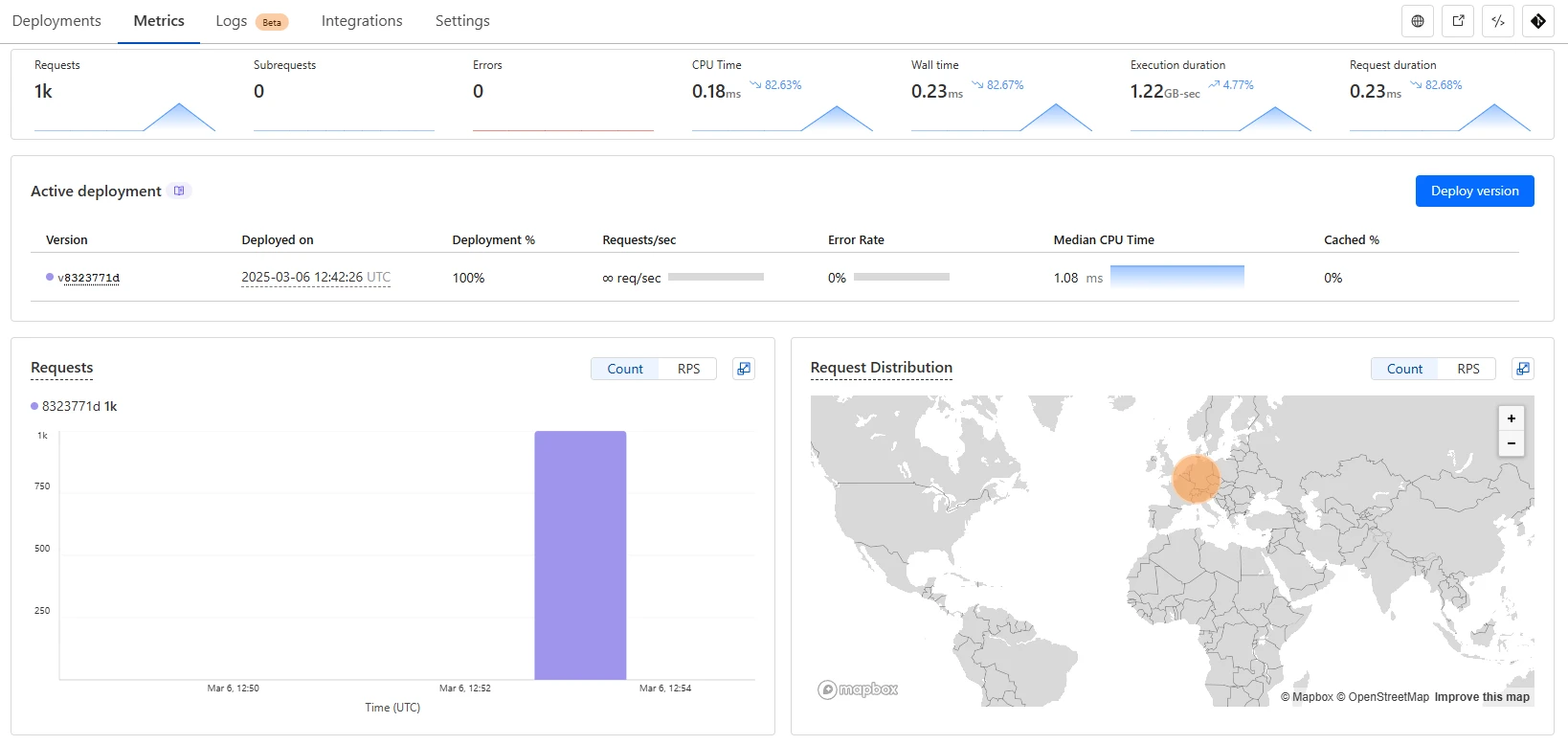
Task: Zoom out on the map with minus button
Action: 1512,443
